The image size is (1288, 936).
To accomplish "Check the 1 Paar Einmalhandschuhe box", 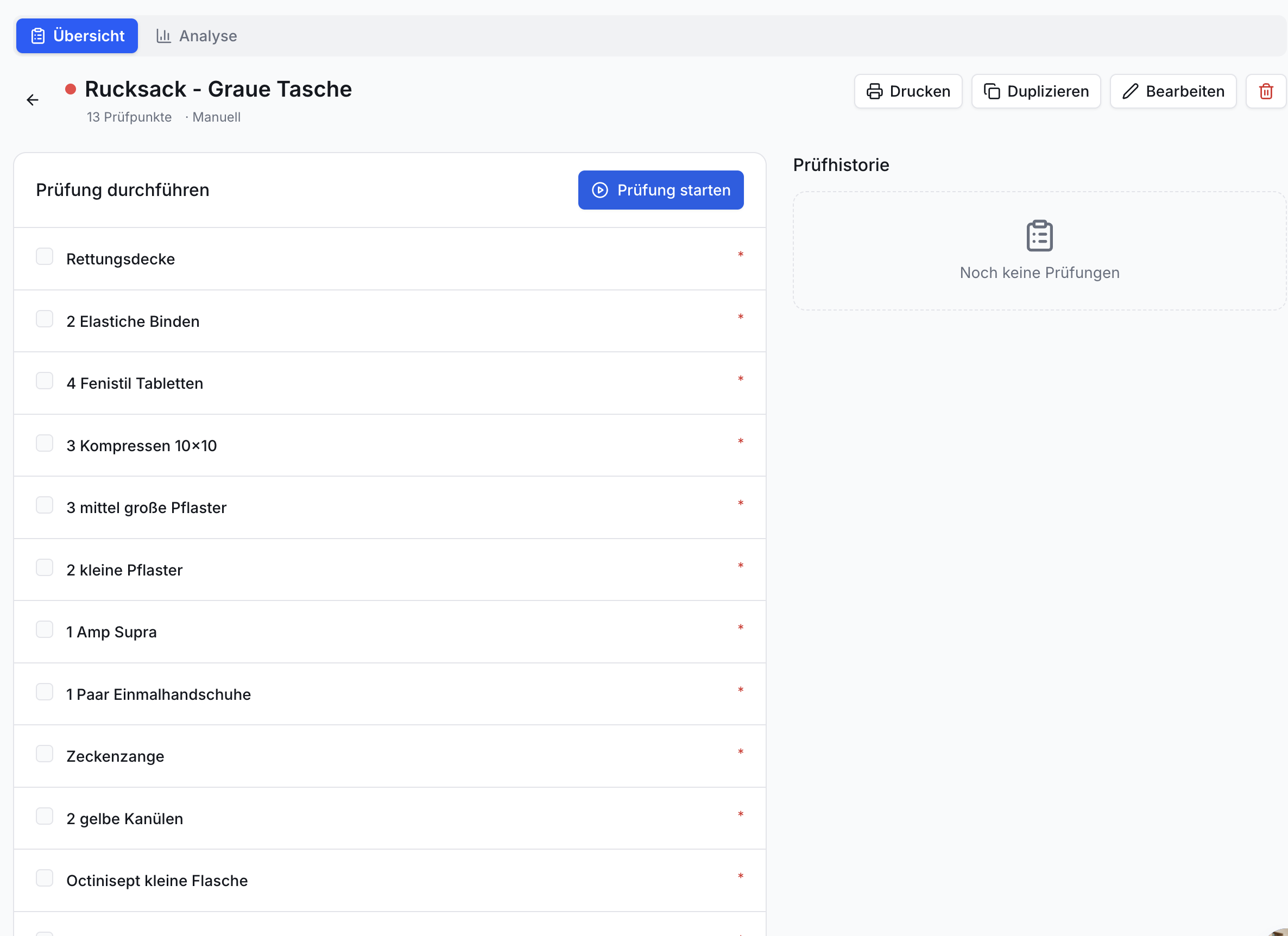I will [45, 692].
